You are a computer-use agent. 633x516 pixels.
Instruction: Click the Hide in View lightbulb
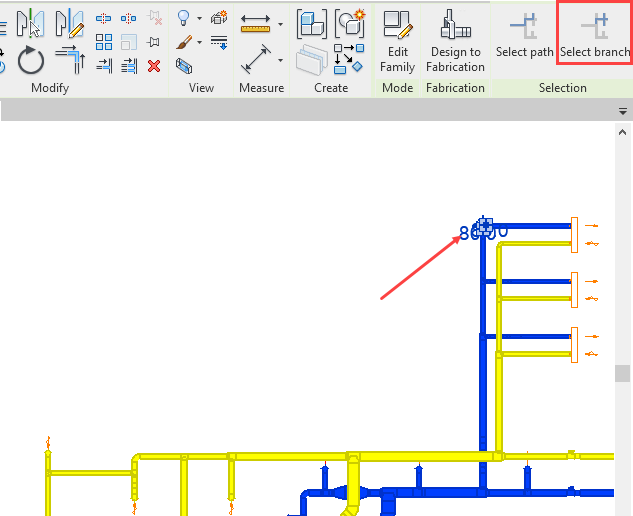tap(184, 18)
